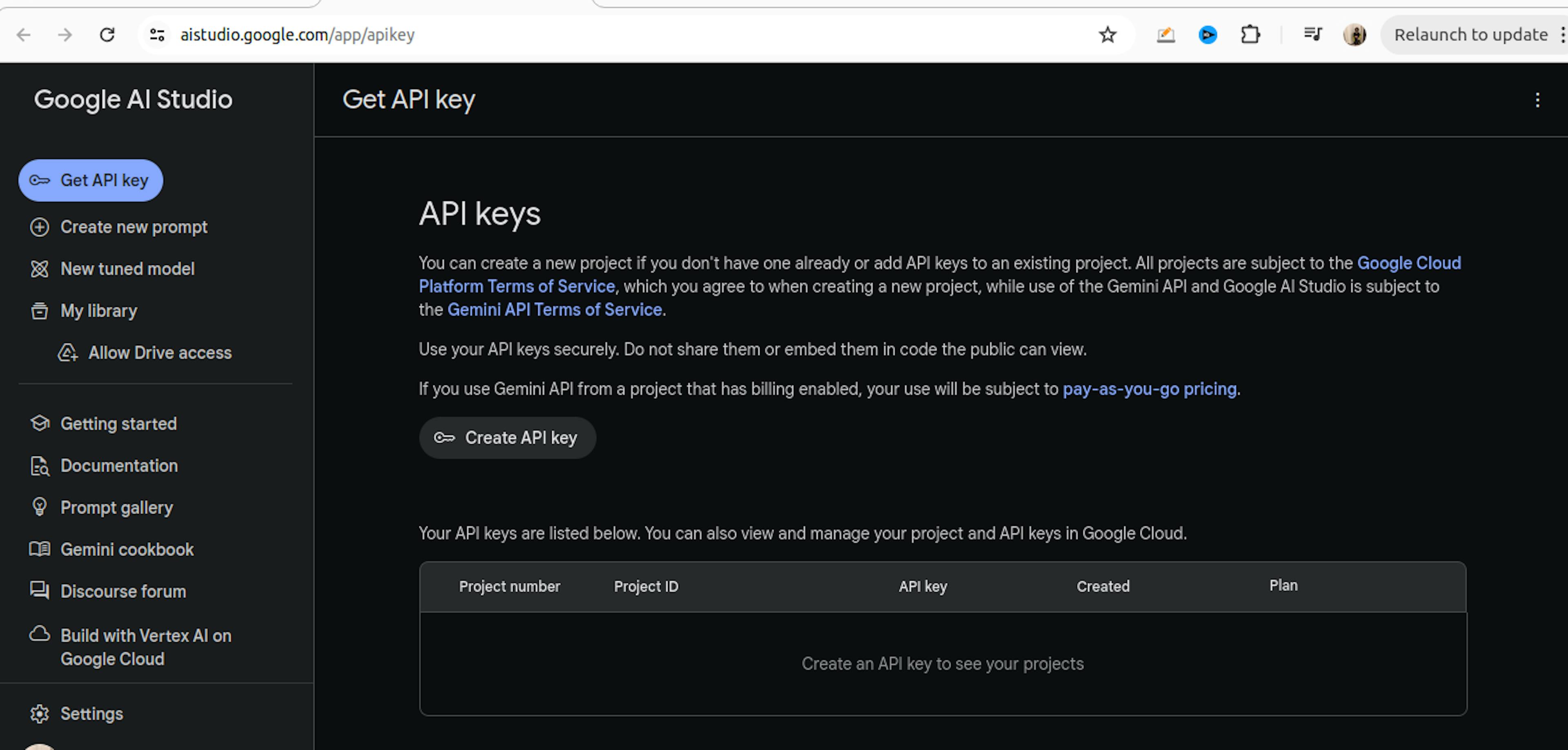Open site information icon in address bar
Image resolution: width=1568 pixels, height=750 pixels.
tap(157, 35)
